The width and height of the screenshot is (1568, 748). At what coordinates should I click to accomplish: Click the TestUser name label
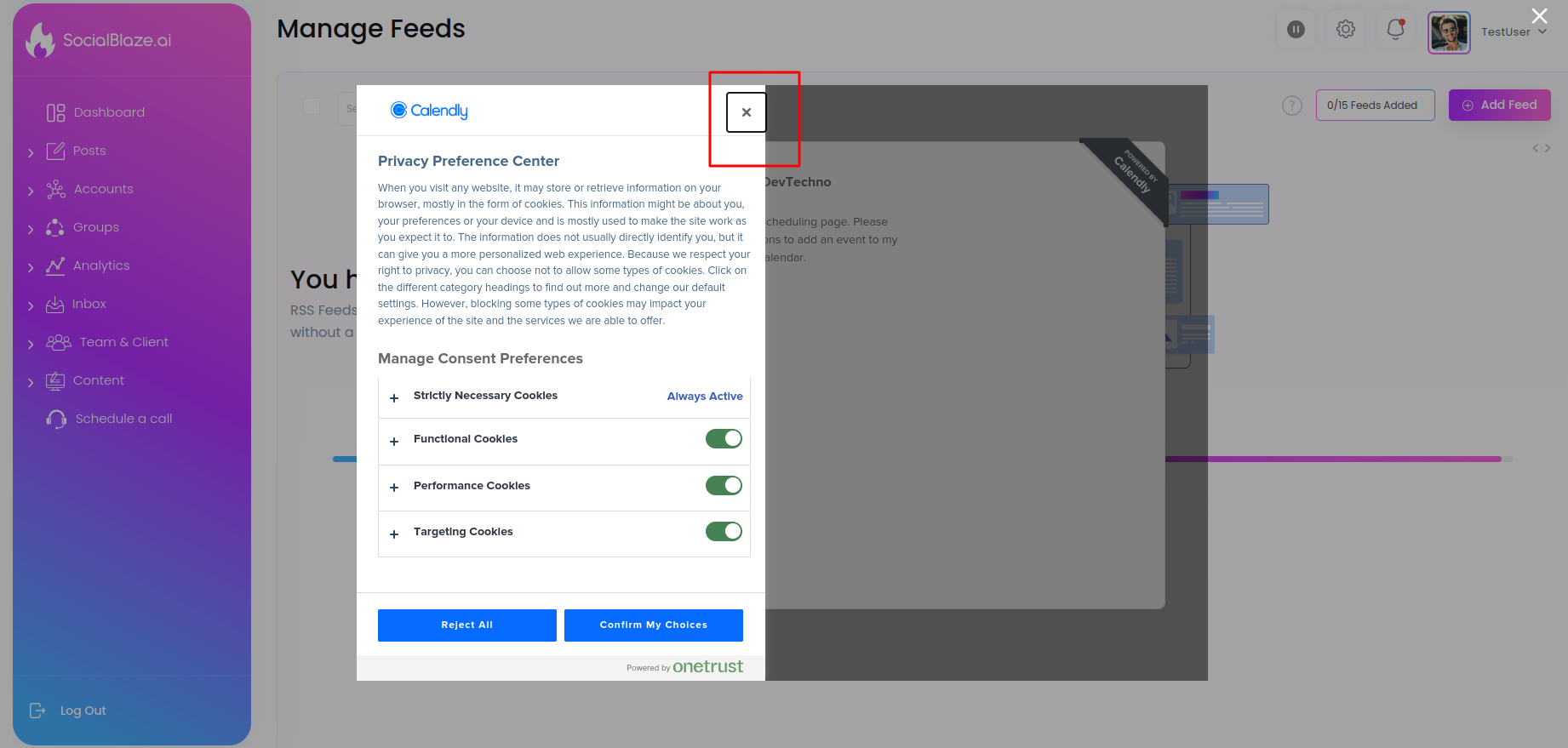tap(1505, 31)
